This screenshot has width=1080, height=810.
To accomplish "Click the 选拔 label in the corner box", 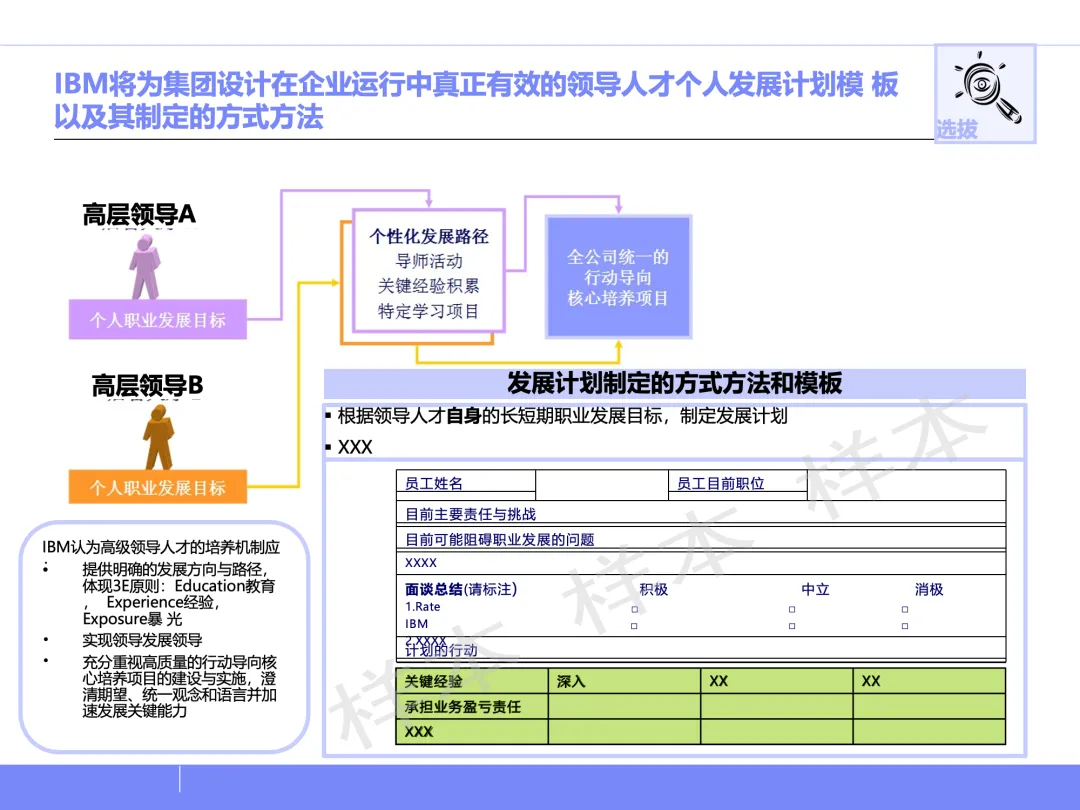I will click(x=956, y=129).
